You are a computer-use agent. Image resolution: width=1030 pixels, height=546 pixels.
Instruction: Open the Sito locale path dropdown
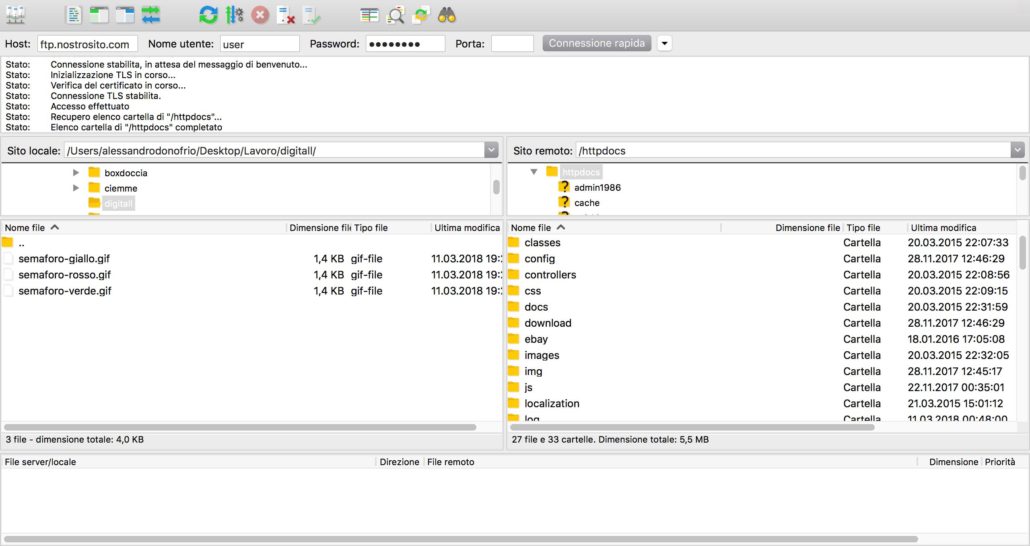click(x=491, y=150)
